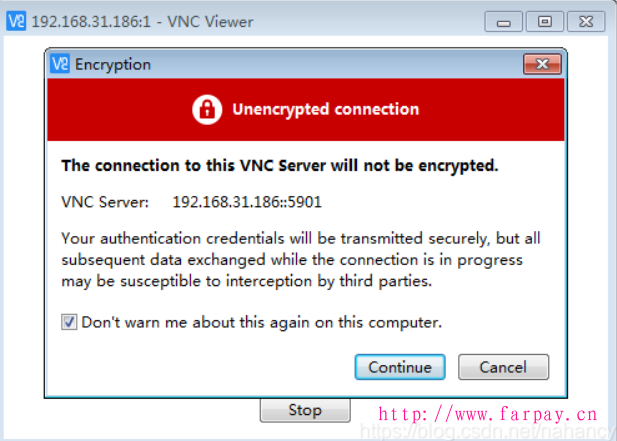Cancel the unencrypted connection dialog
Image resolution: width=617 pixels, height=441 pixels.
(503, 367)
